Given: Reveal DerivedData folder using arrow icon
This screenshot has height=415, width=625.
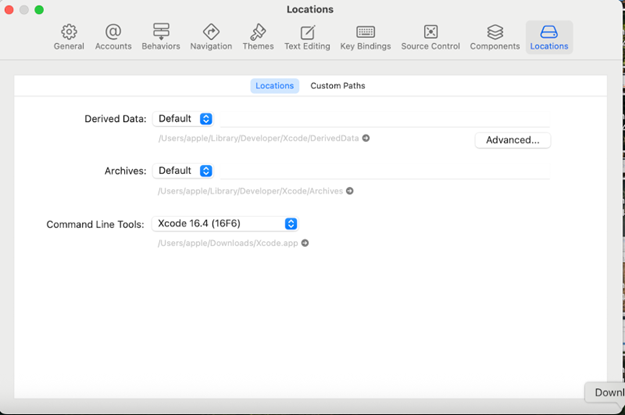Looking at the screenshot, I should 366,138.
